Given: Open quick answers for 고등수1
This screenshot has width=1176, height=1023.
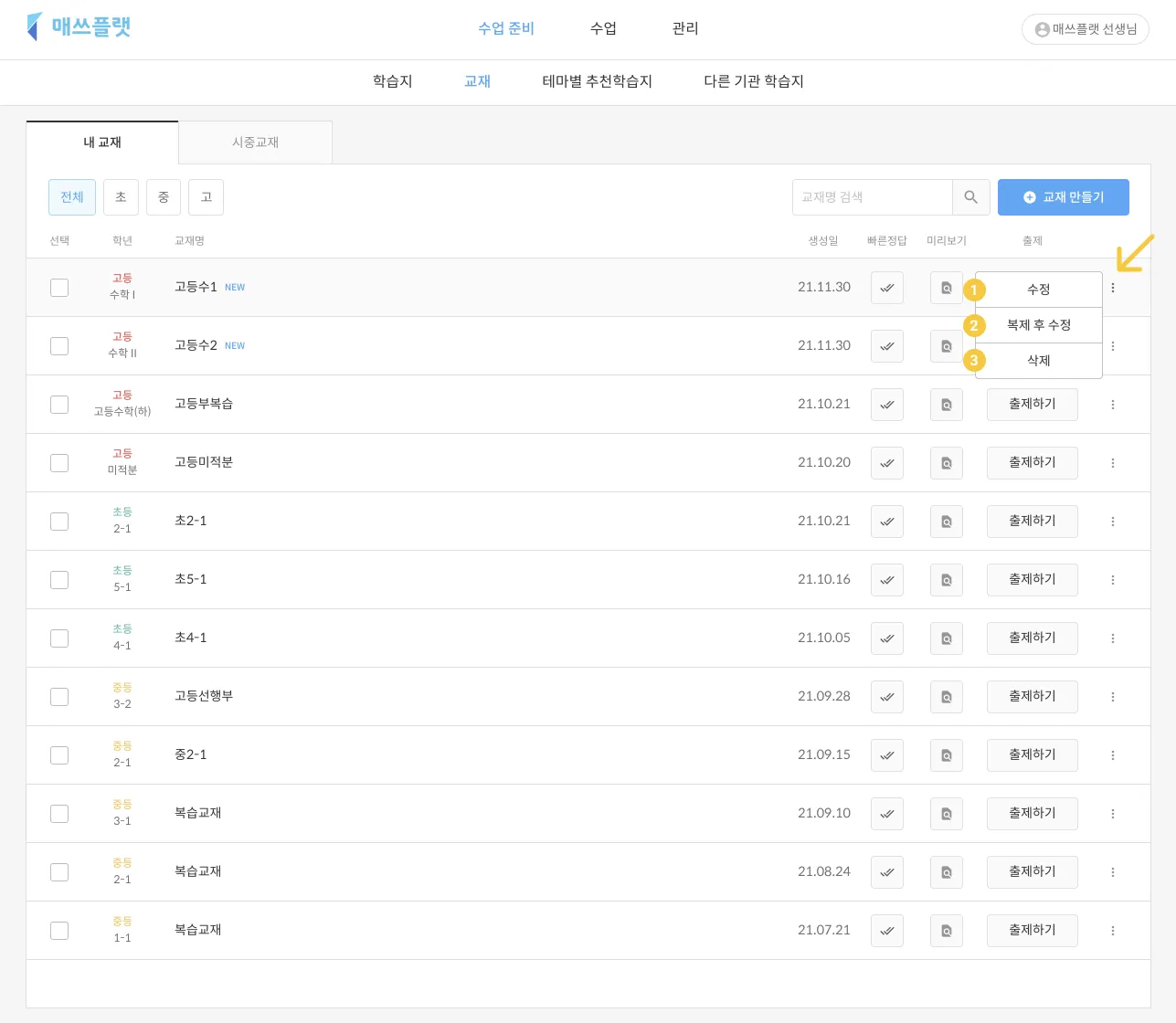Looking at the screenshot, I should (887, 288).
